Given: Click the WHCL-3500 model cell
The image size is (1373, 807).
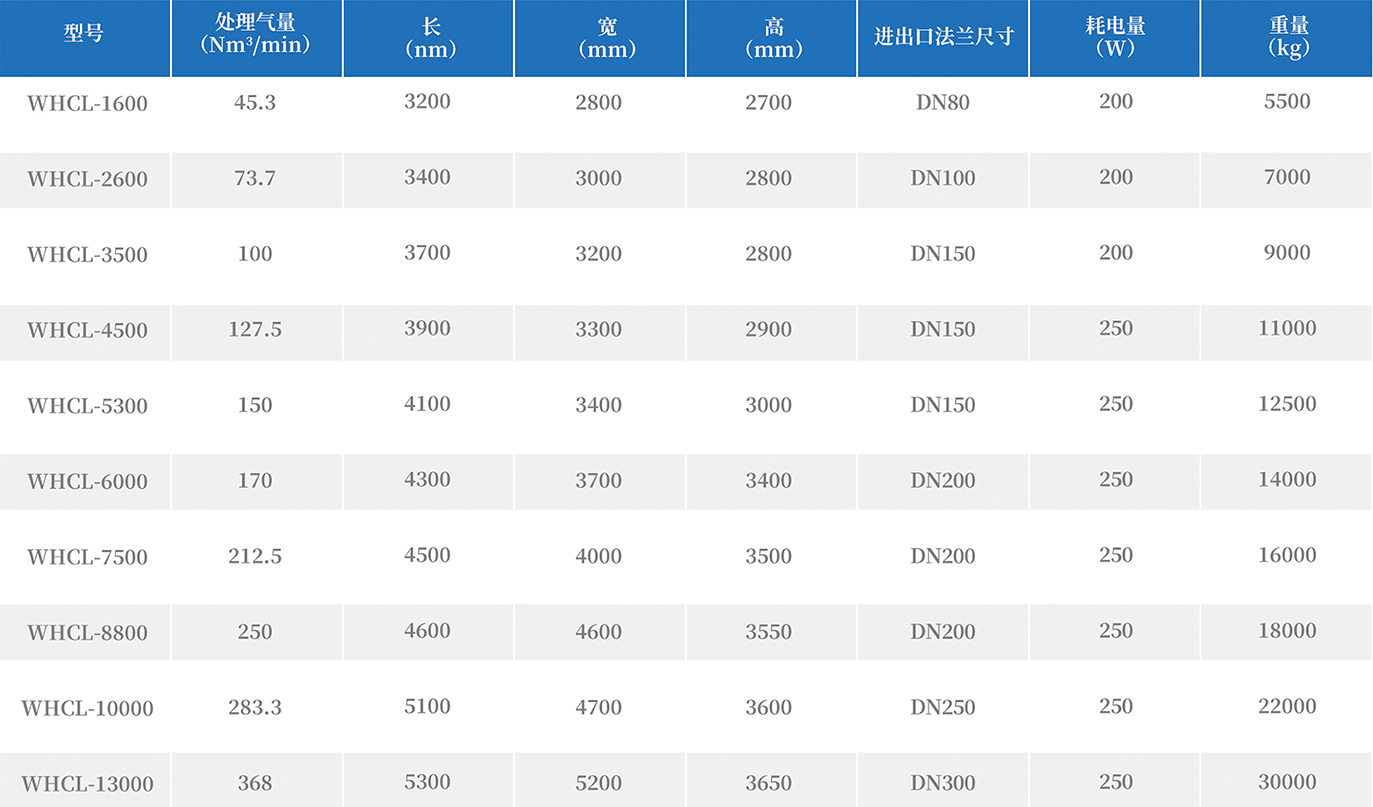Looking at the screenshot, I should (87, 255).
